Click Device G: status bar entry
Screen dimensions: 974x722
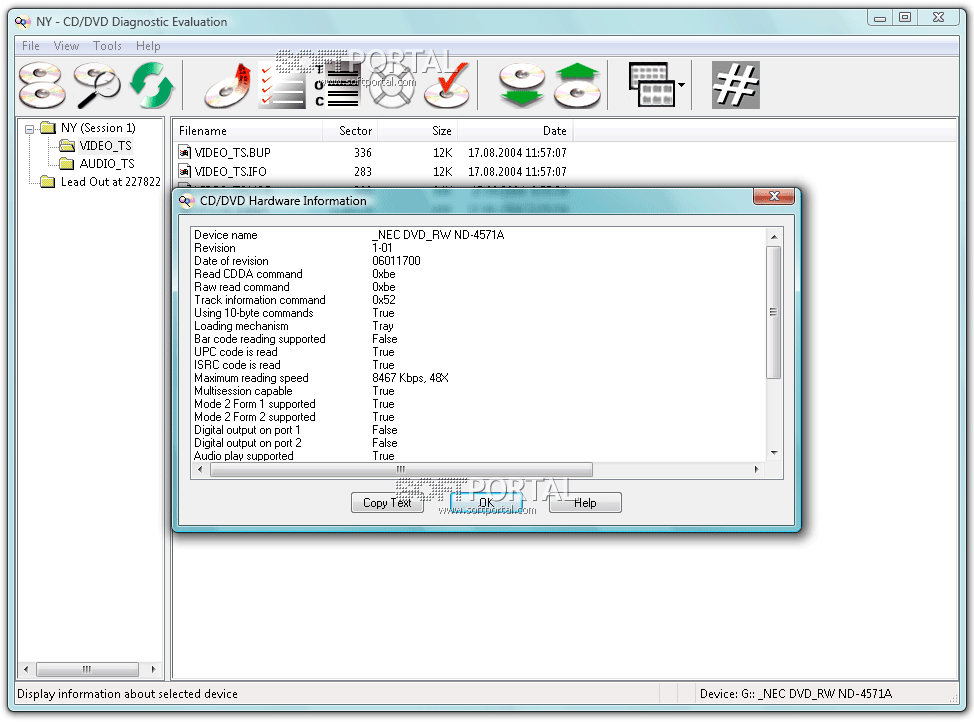796,694
